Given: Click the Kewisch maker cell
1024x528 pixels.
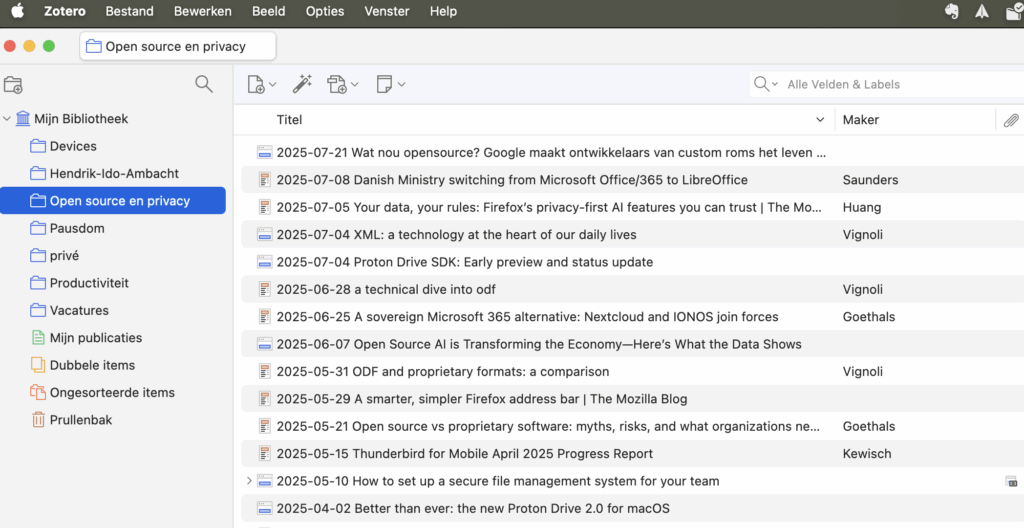Looking at the screenshot, I should [867, 454].
